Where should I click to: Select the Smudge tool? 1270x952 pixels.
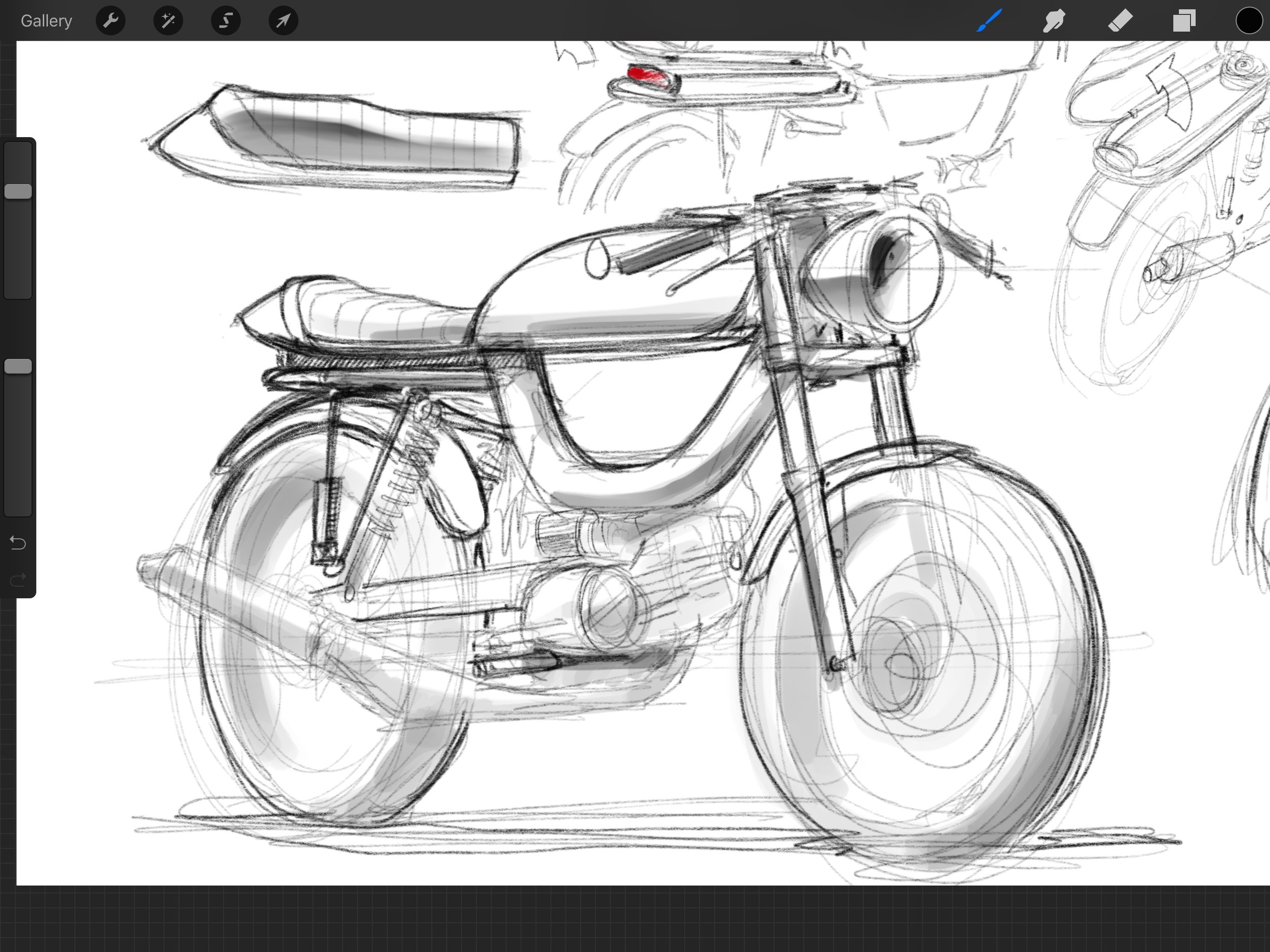[1054, 21]
